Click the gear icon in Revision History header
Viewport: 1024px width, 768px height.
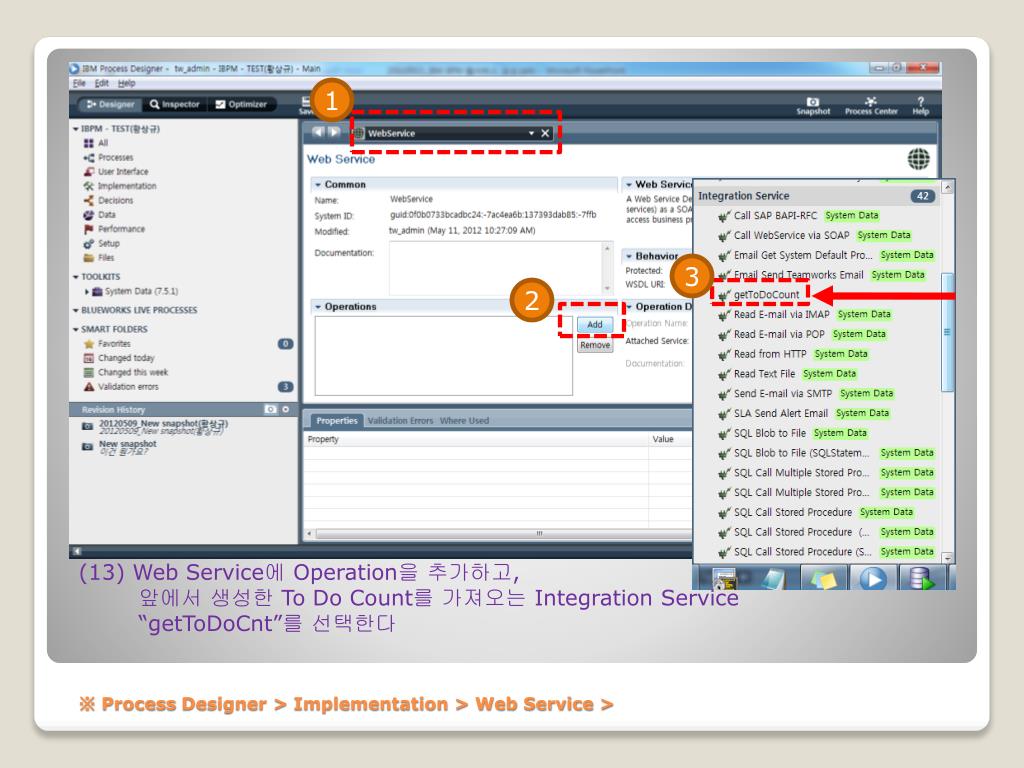[x=285, y=409]
